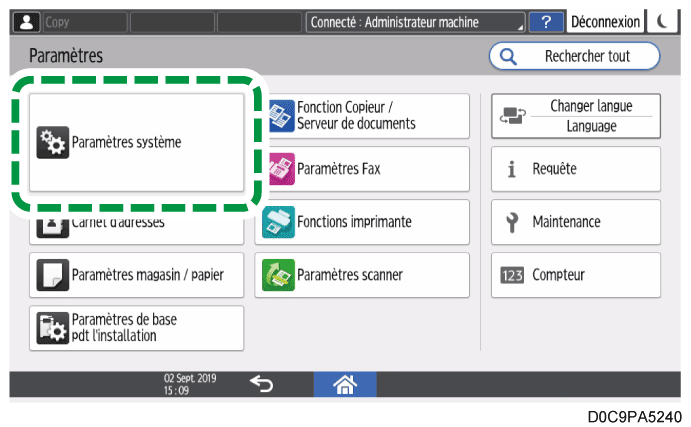Open Paramètres système gear icon

[52, 143]
